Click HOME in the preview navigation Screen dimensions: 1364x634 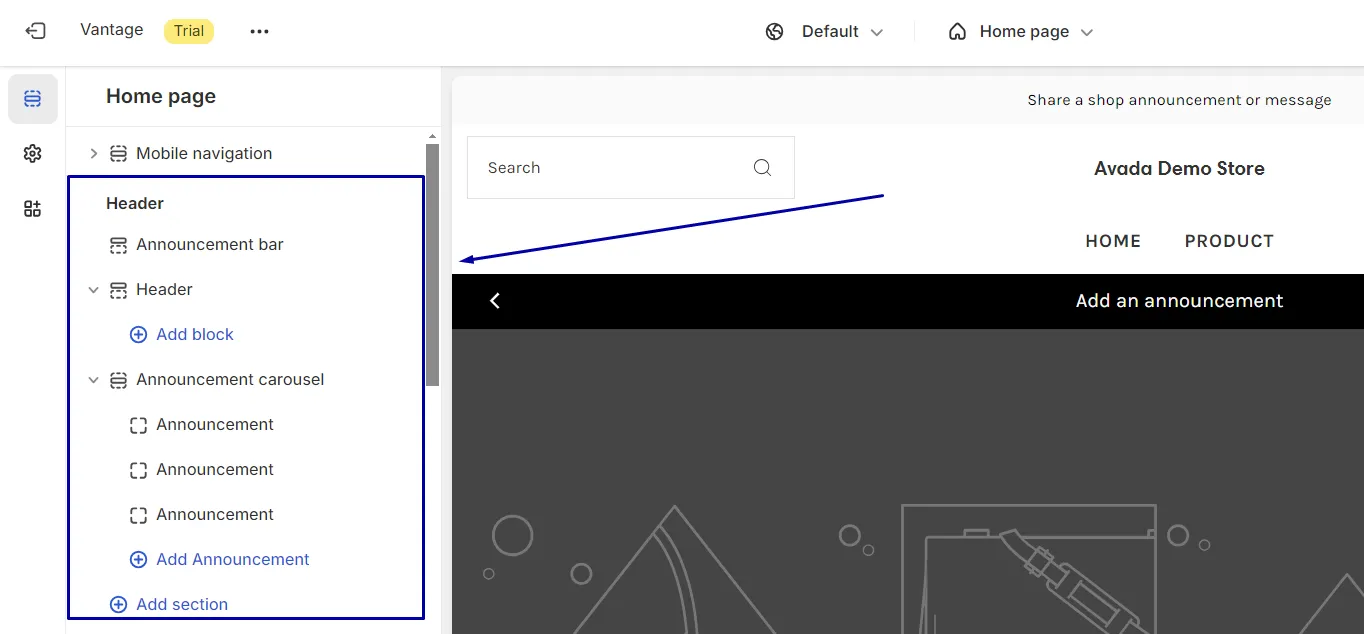pos(1113,241)
